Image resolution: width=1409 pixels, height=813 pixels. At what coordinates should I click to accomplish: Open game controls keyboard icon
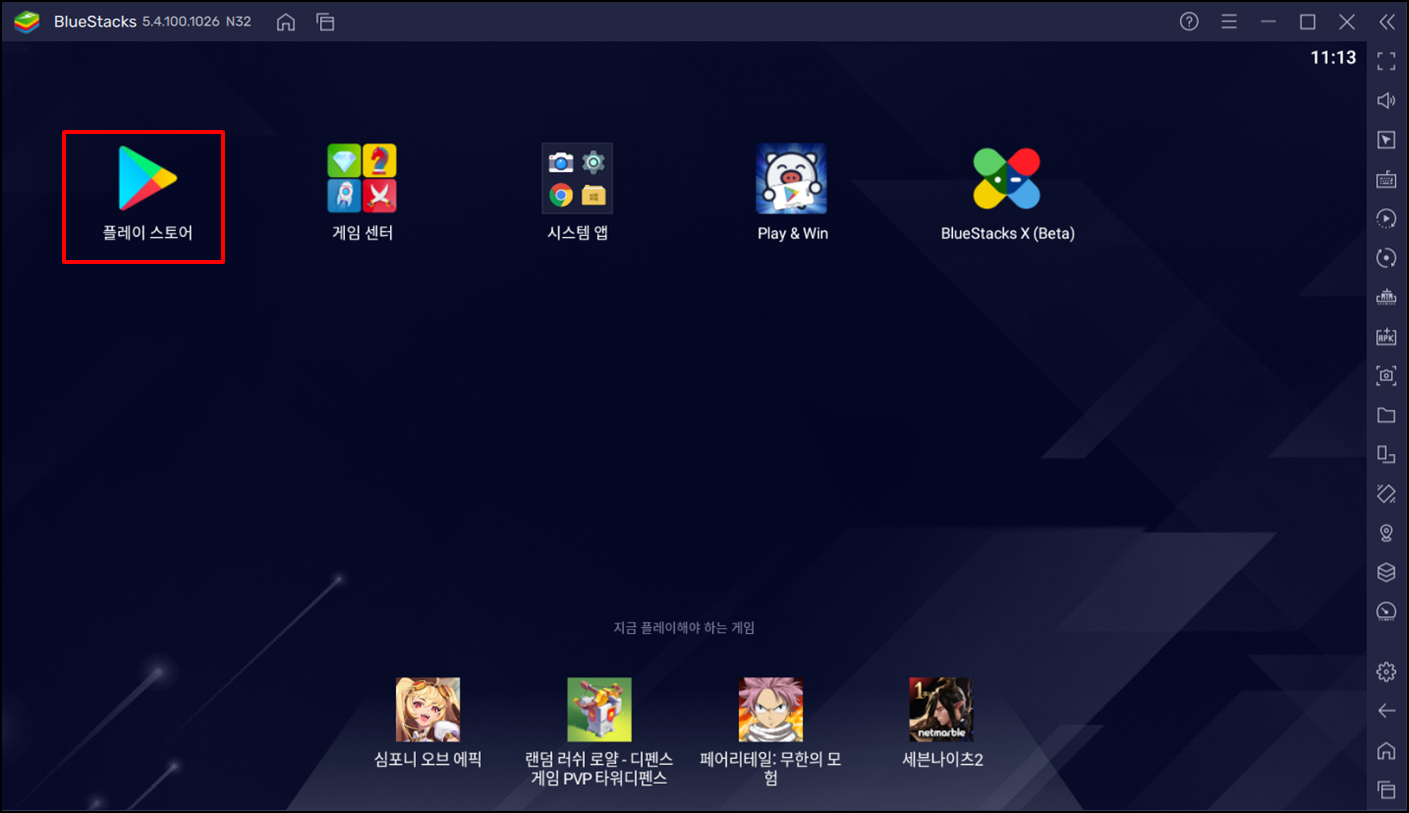1386,179
